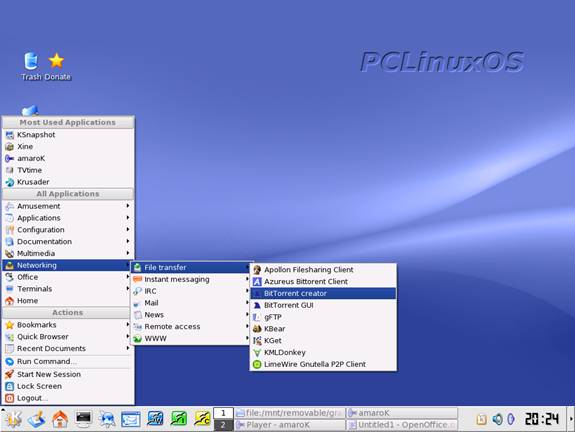
Task: Click the KMLDonkey icon
Action: pyautogui.click(x=257, y=352)
